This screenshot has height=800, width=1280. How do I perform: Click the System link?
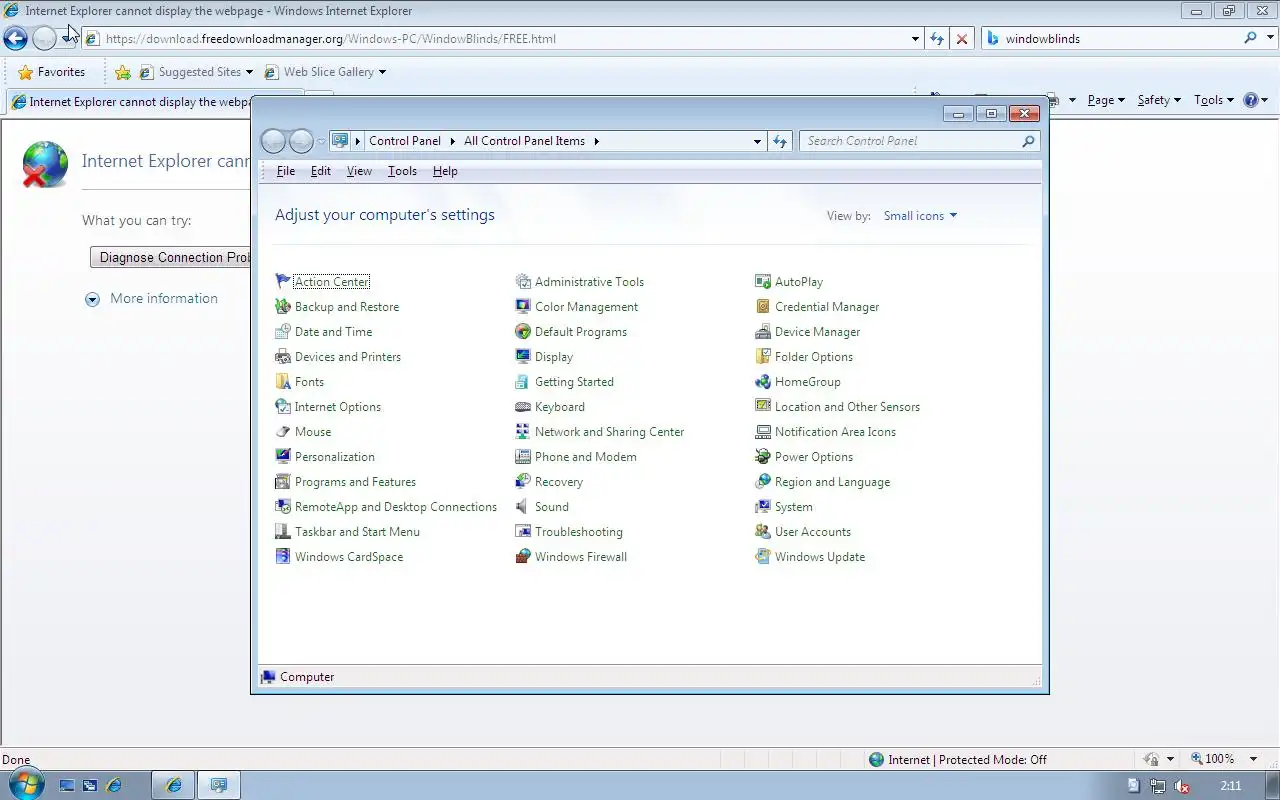pos(793,507)
